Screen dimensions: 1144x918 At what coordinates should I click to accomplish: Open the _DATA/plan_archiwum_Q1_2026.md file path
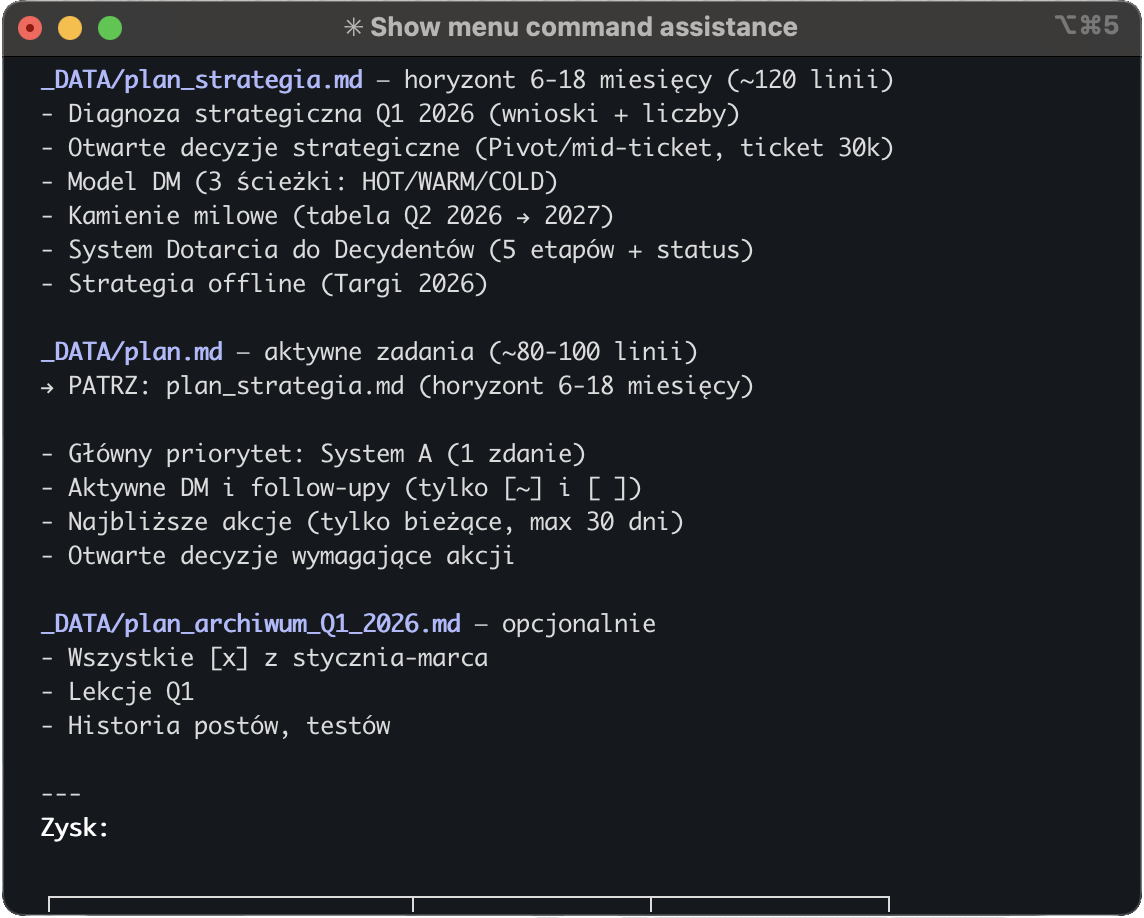click(251, 624)
